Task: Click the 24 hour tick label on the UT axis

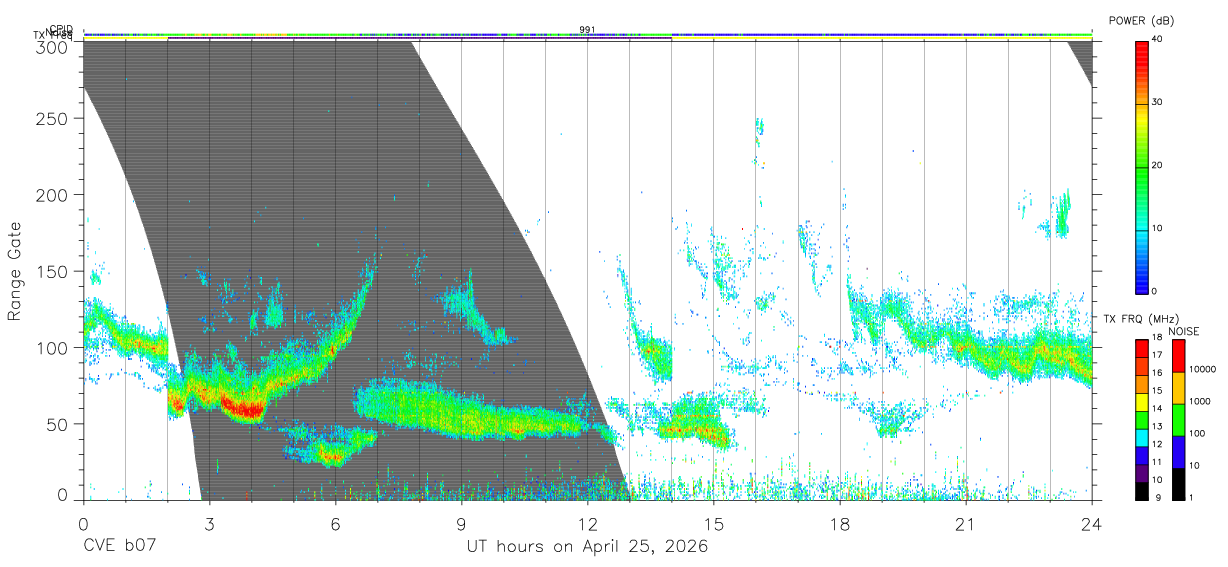Action: click(1091, 523)
